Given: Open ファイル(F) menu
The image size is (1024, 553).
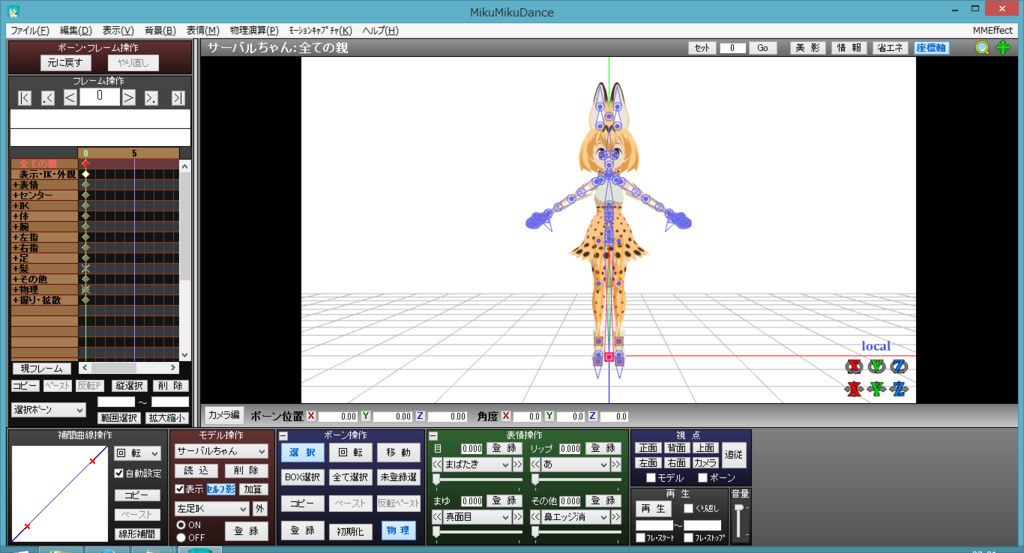Looking at the screenshot, I should coord(30,31).
